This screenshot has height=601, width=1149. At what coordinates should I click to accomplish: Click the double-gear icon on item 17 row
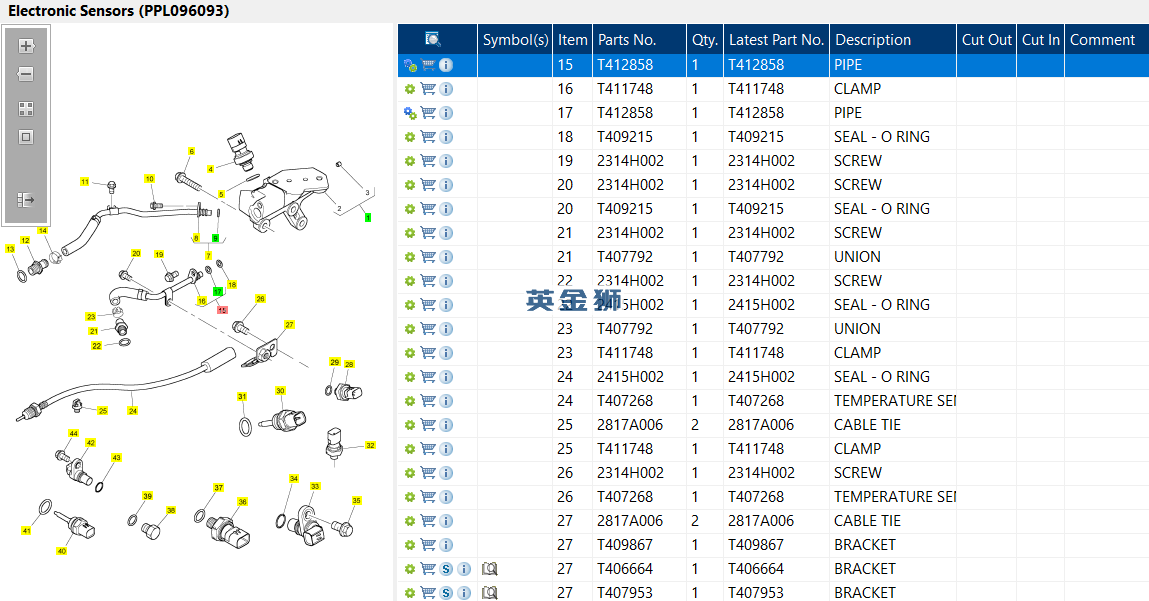point(410,113)
